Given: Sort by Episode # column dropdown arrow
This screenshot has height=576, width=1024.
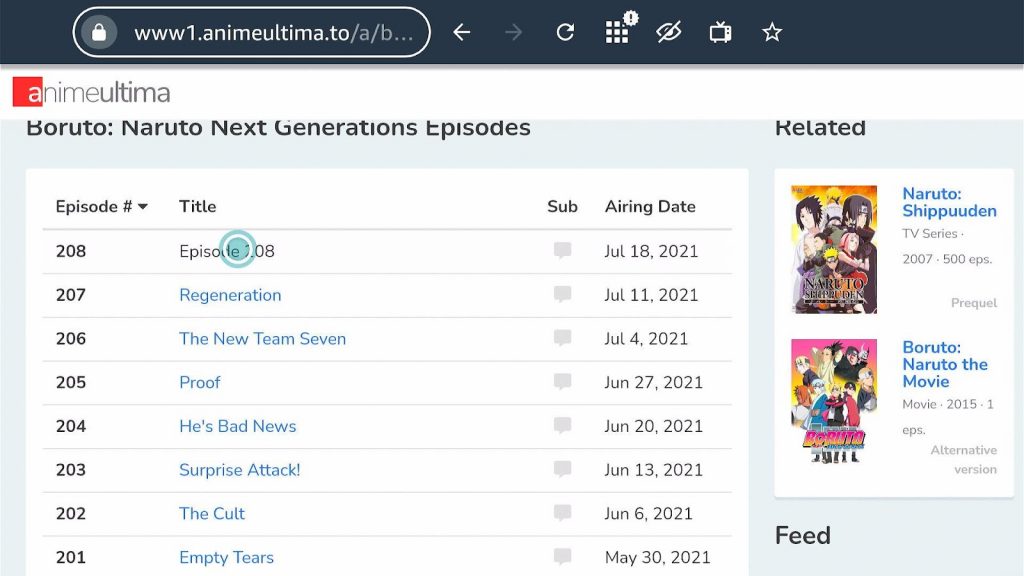Looking at the screenshot, I should click(143, 206).
